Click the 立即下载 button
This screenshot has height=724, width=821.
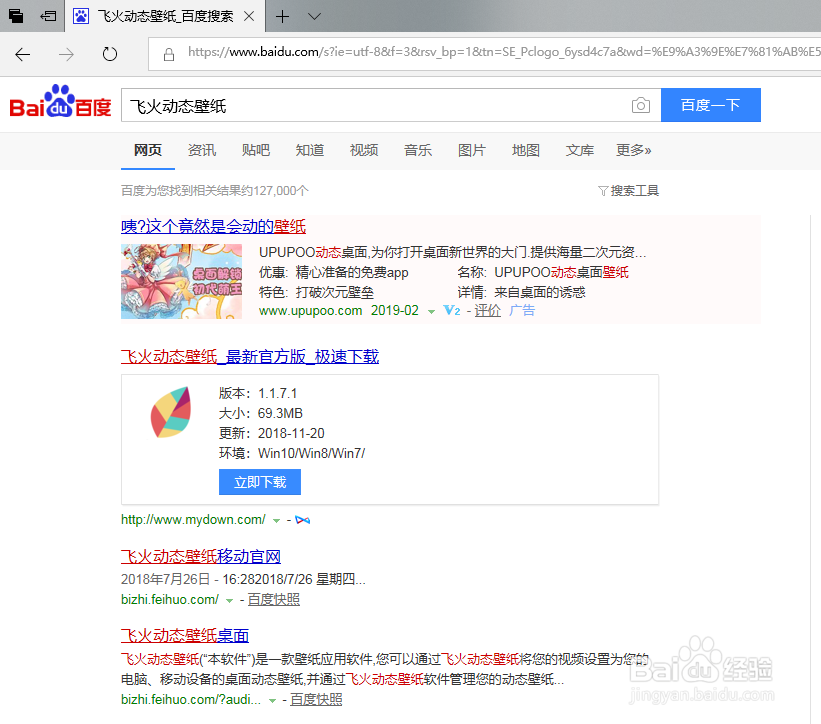point(260,482)
